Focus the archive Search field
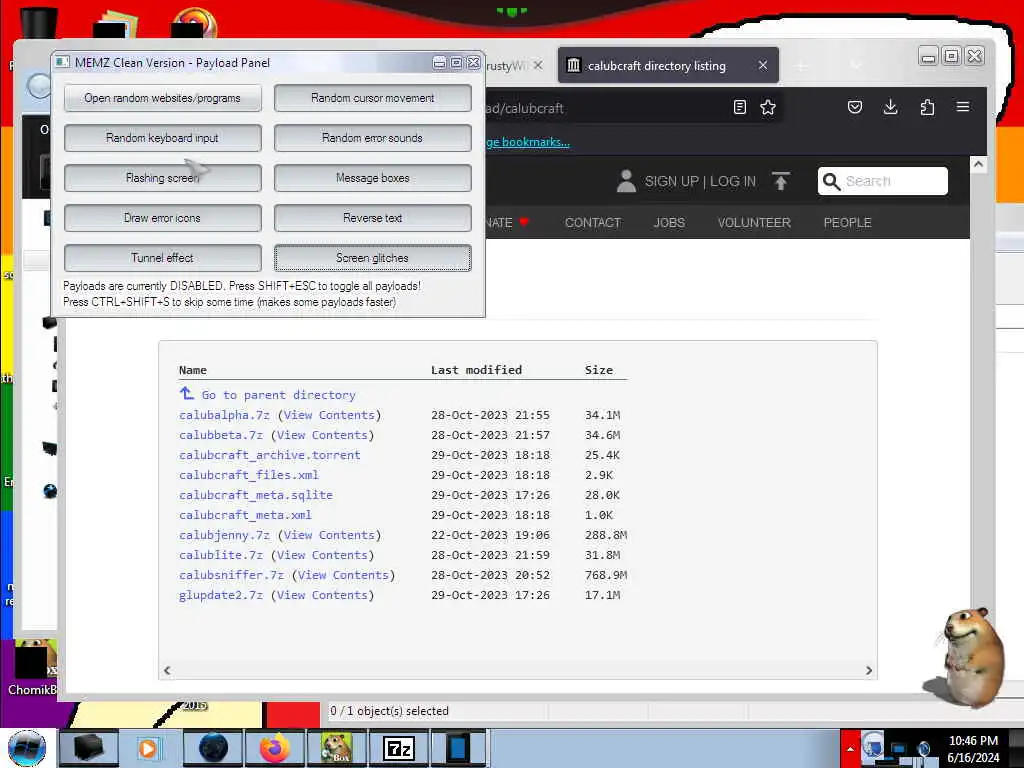Screen dimensions: 1024x768 (882, 181)
